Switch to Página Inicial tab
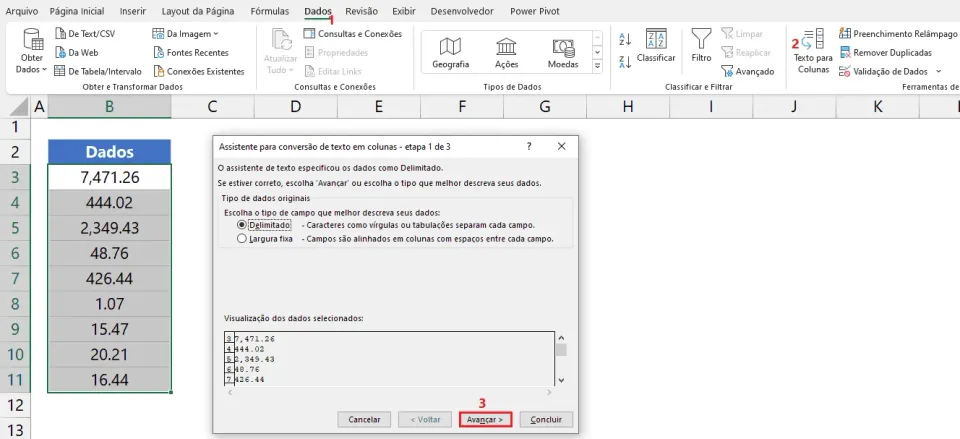 [77, 11]
